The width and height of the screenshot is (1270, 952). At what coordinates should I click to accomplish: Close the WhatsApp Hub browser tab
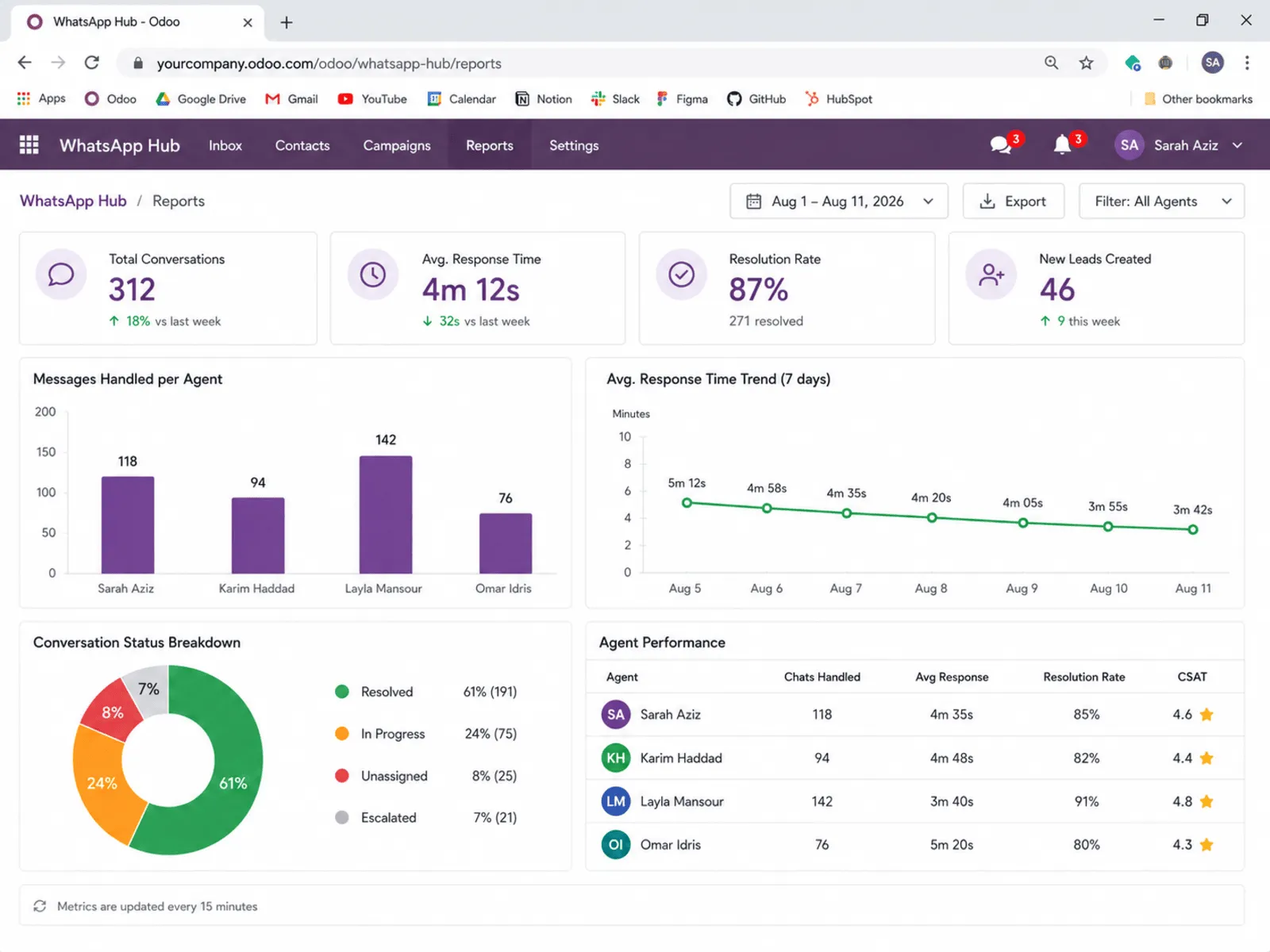pyautogui.click(x=248, y=22)
